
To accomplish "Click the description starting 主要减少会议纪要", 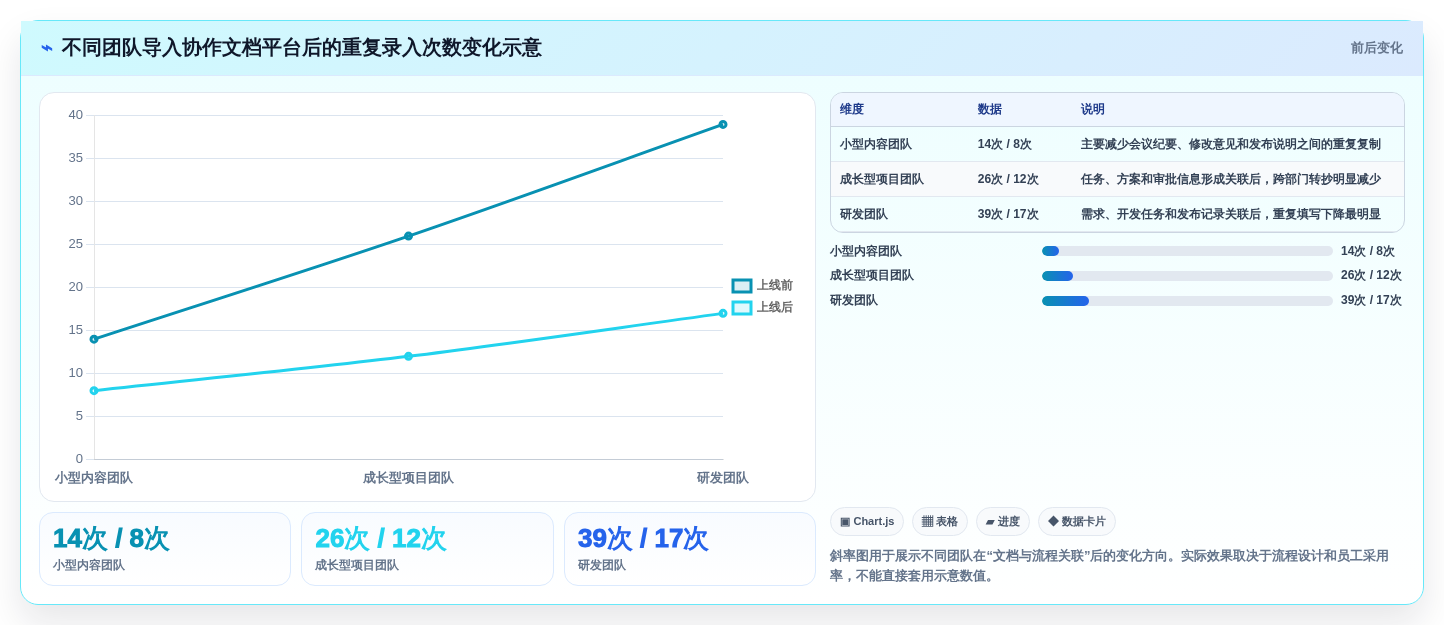I will pos(1231,145).
